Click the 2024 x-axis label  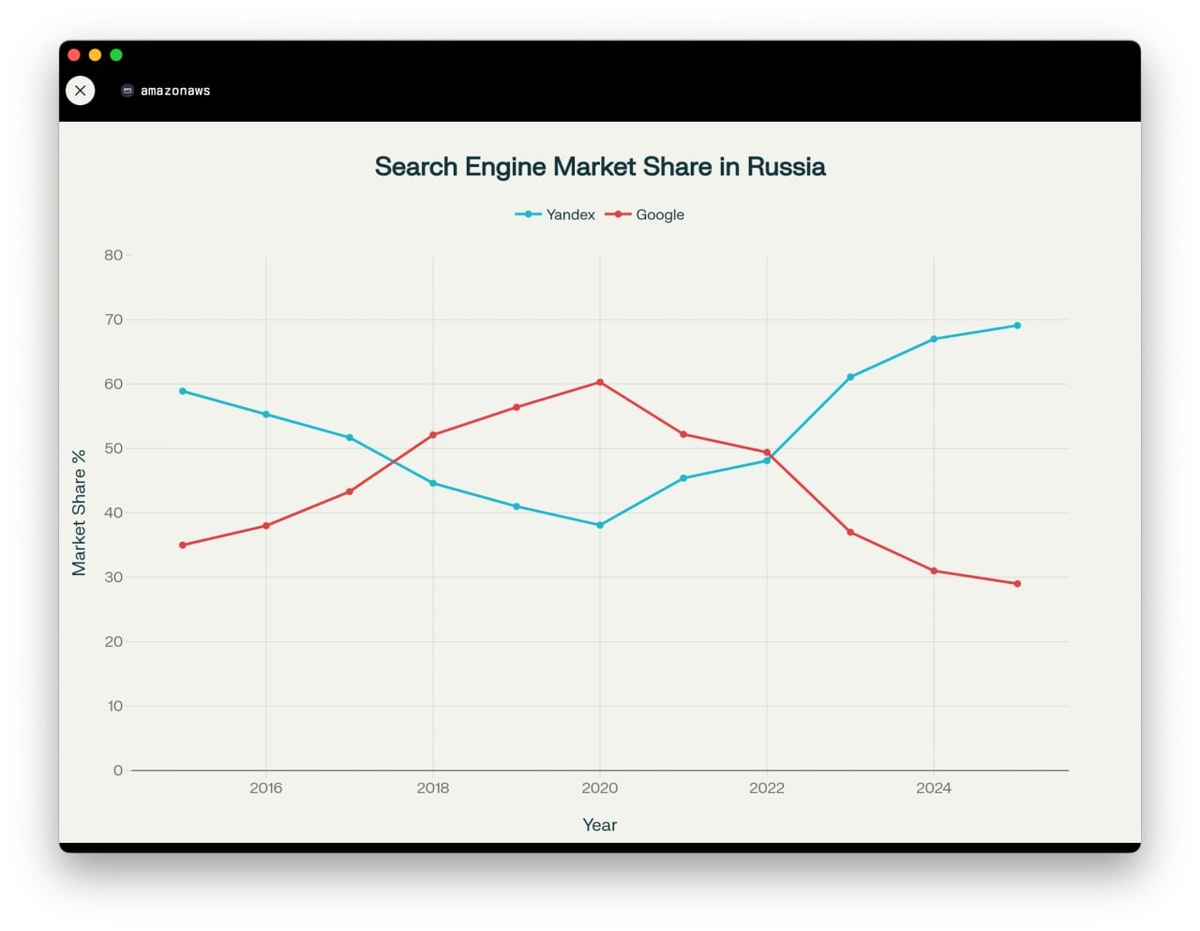click(934, 788)
